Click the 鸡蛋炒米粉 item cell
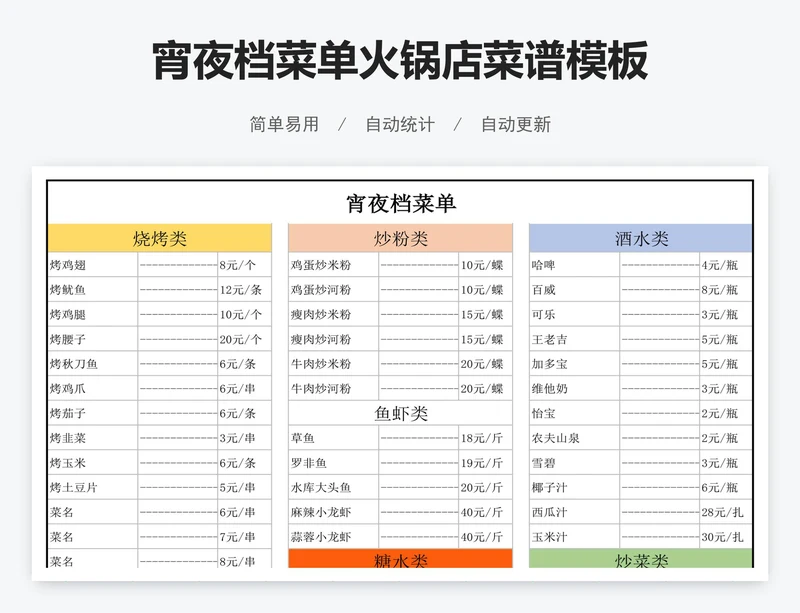Screen dimensions: 800x613 (x=333, y=265)
